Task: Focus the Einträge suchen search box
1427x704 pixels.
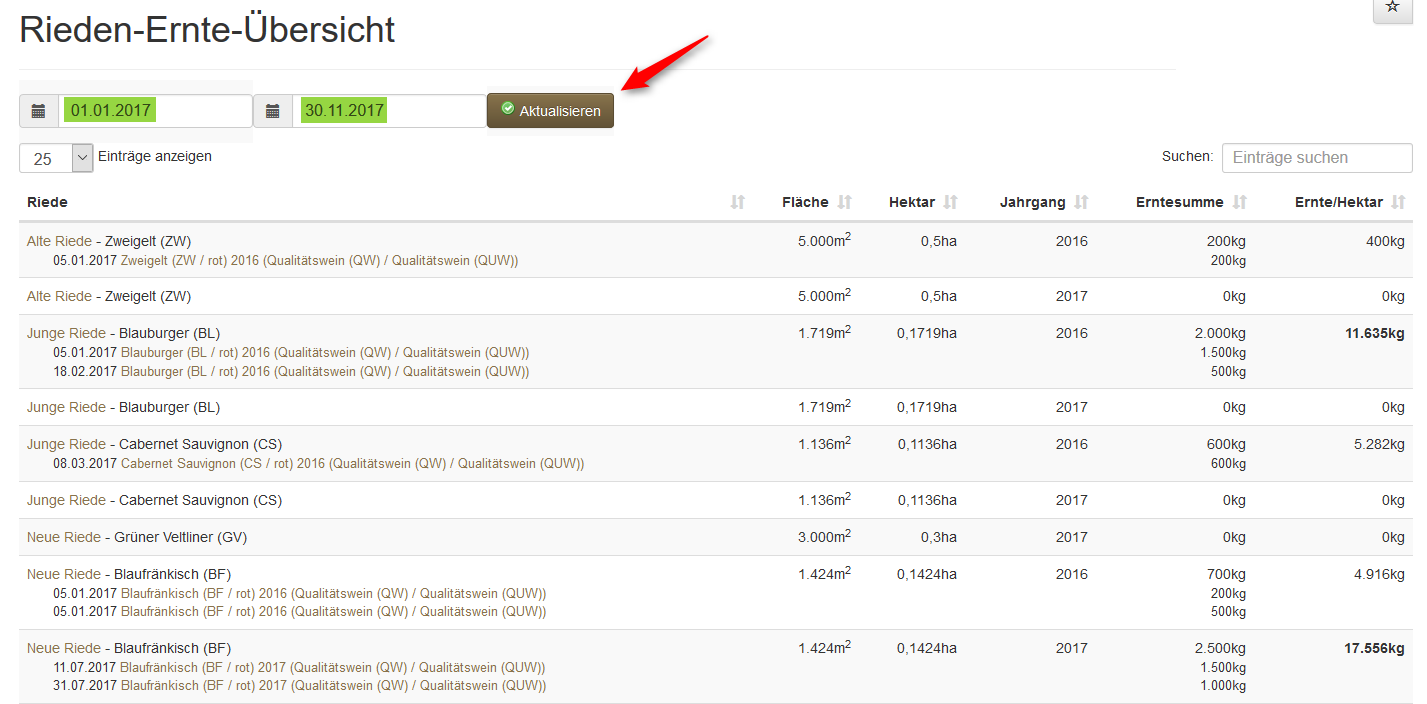Action: (1316, 158)
